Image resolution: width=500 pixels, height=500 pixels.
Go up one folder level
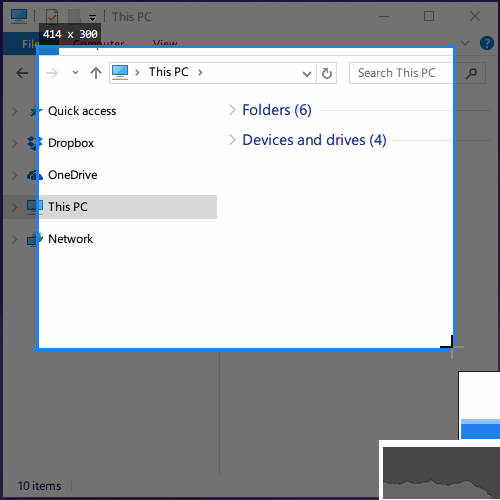(x=96, y=73)
